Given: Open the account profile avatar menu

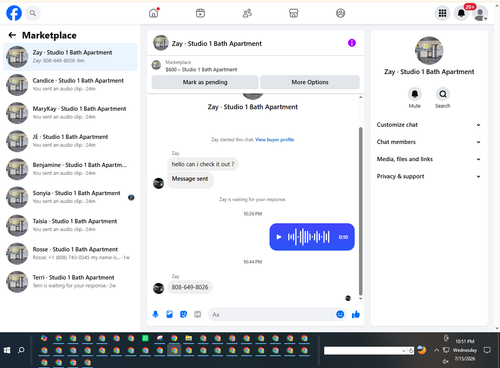Looking at the screenshot, I should pyautogui.click(x=480, y=14).
